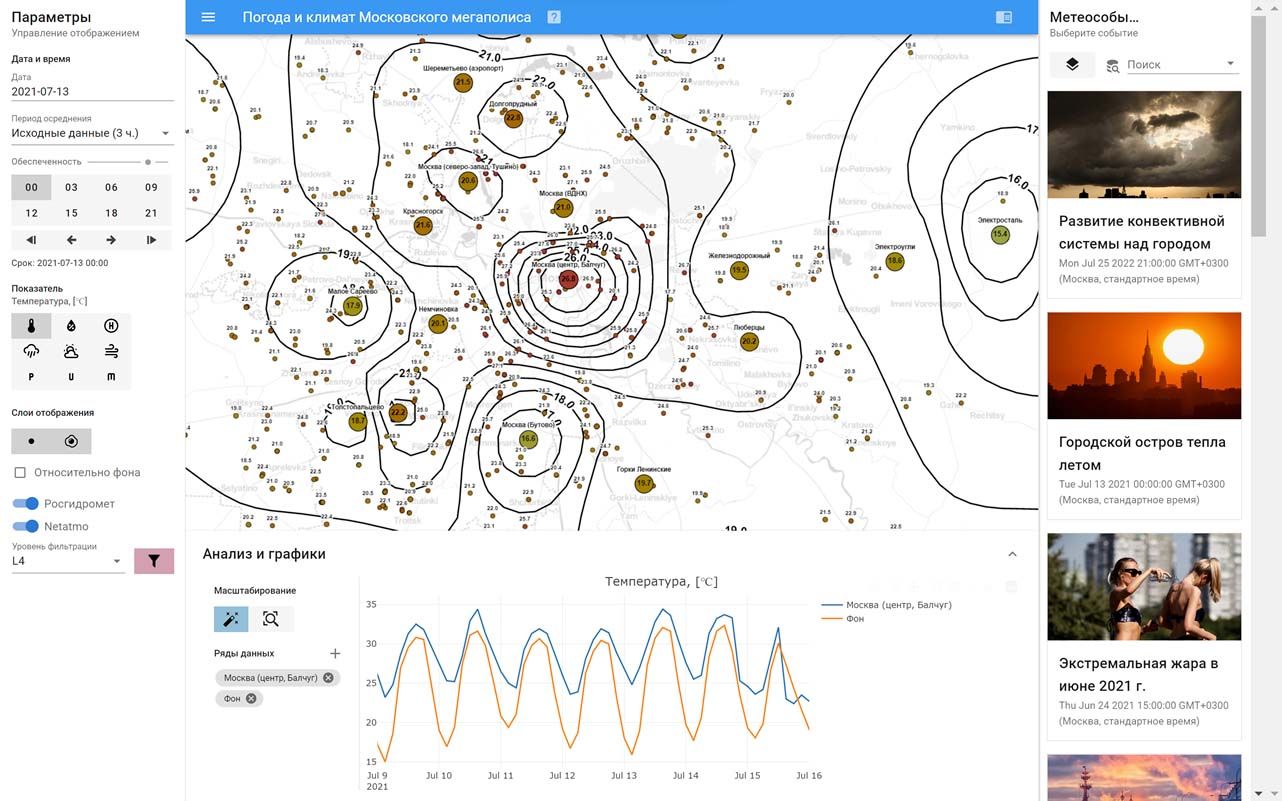1282x801 pixels.
Task: Select the zoom magnifier scaling tool
Action: point(271,619)
